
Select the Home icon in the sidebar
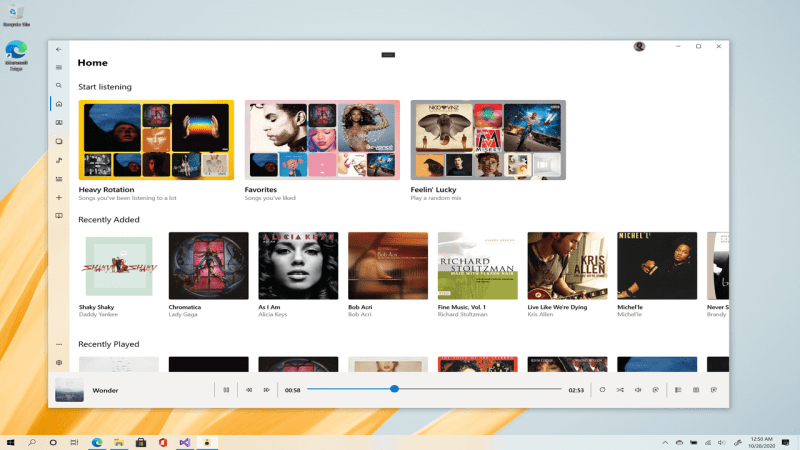click(59, 104)
